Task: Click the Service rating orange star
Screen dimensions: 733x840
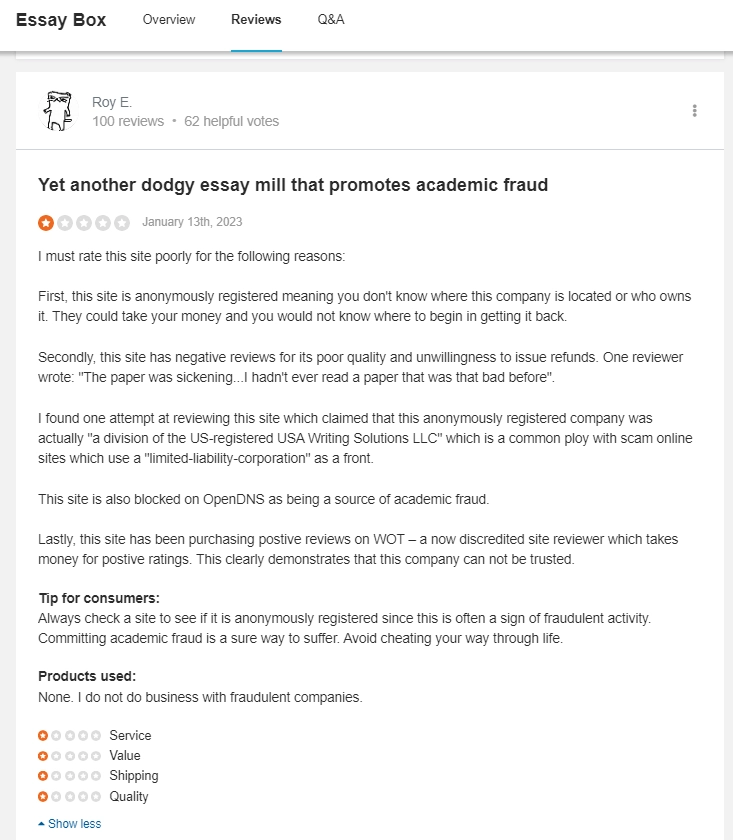Action: point(43,736)
